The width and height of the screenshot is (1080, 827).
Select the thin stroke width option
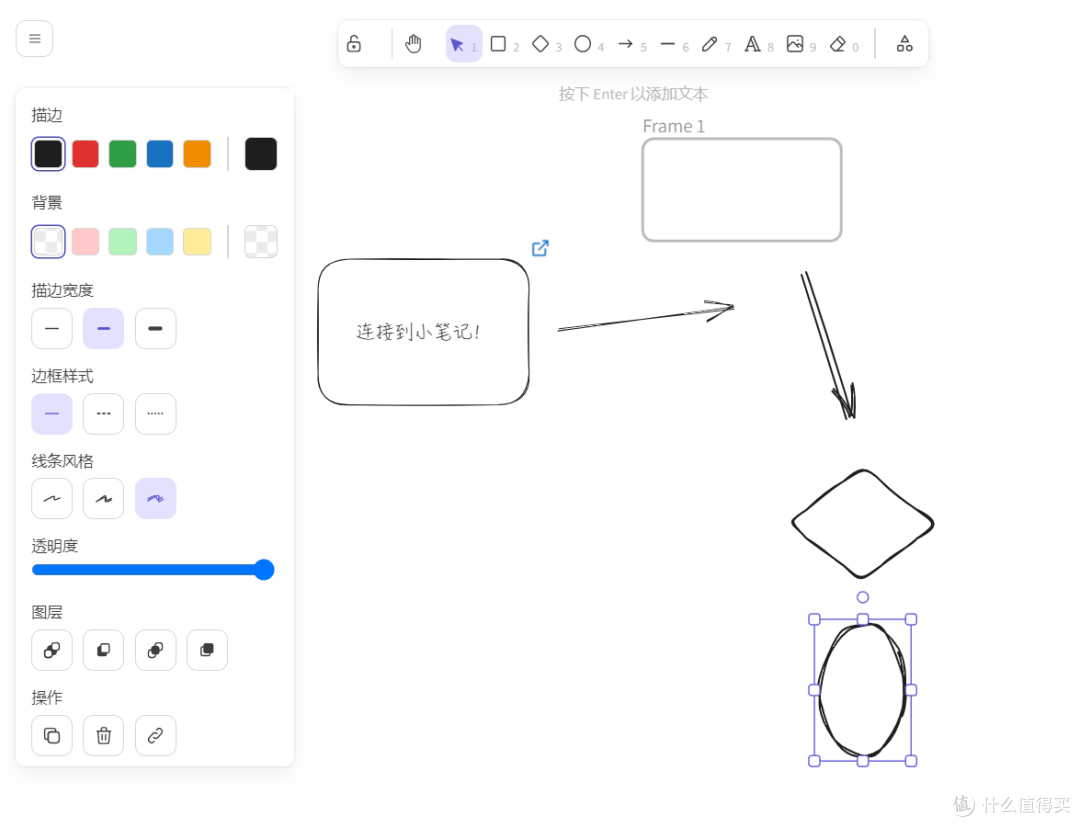pos(52,329)
